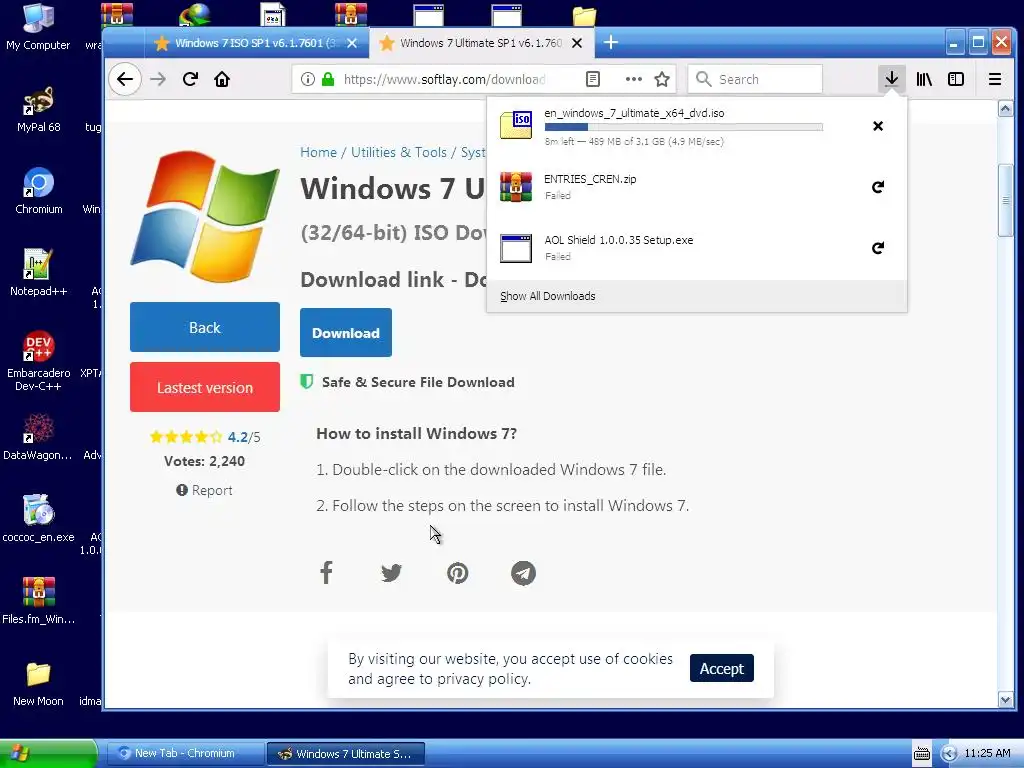Open Utilities & Tools breadcrumb link
This screenshot has height=768, width=1024.
pos(398,152)
